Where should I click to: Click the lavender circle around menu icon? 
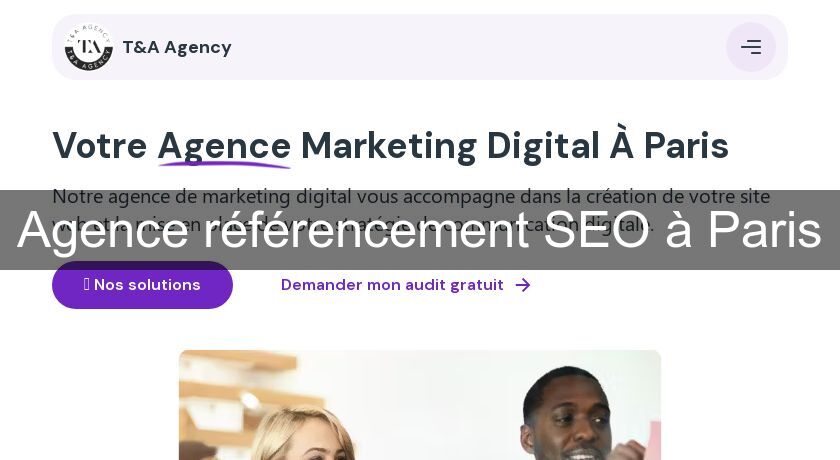(x=751, y=47)
